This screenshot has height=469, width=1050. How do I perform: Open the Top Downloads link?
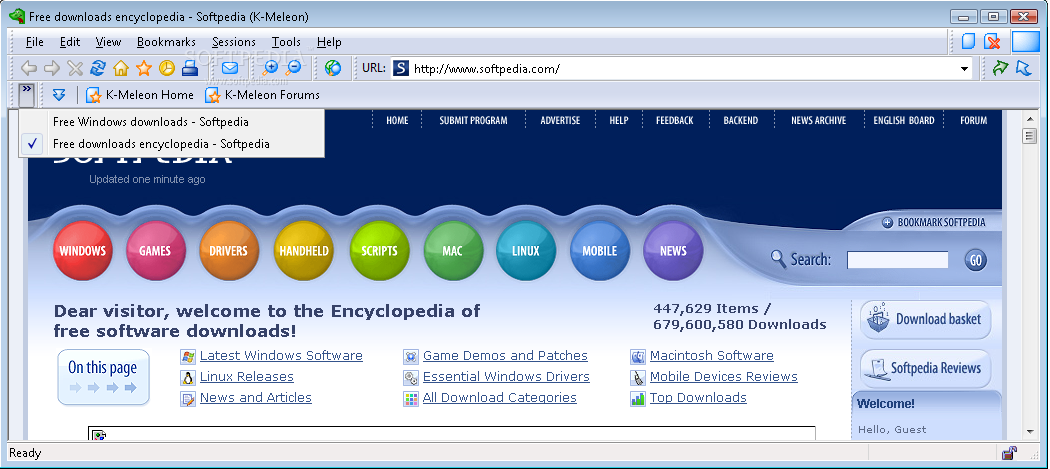click(698, 397)
